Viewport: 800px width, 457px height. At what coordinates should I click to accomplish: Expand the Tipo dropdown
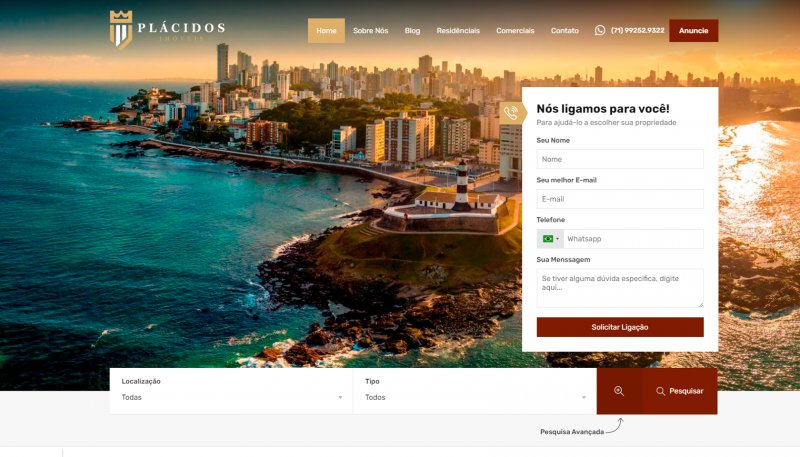475,397
